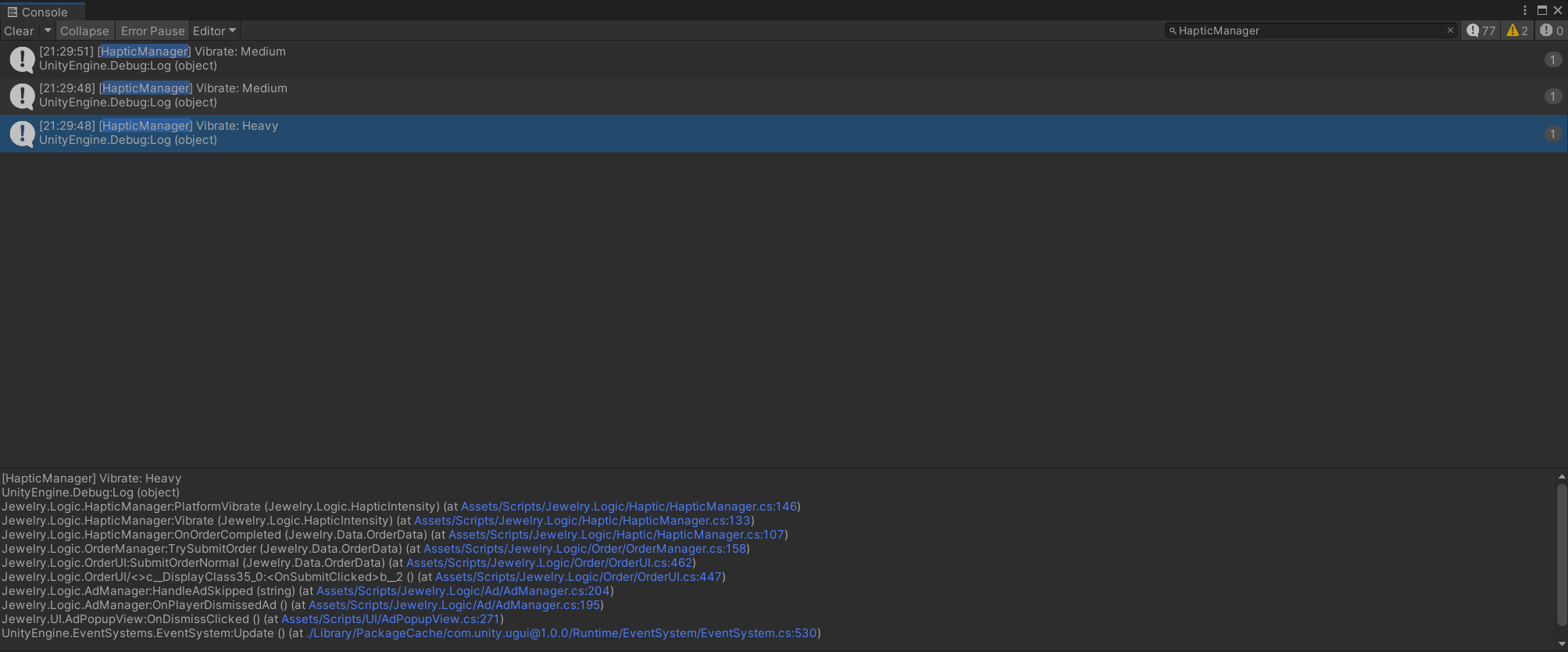Viewport: 1568px width, 652px height.
Task: Click the count badge on the 21:29:51 log
Action: 1552,59
